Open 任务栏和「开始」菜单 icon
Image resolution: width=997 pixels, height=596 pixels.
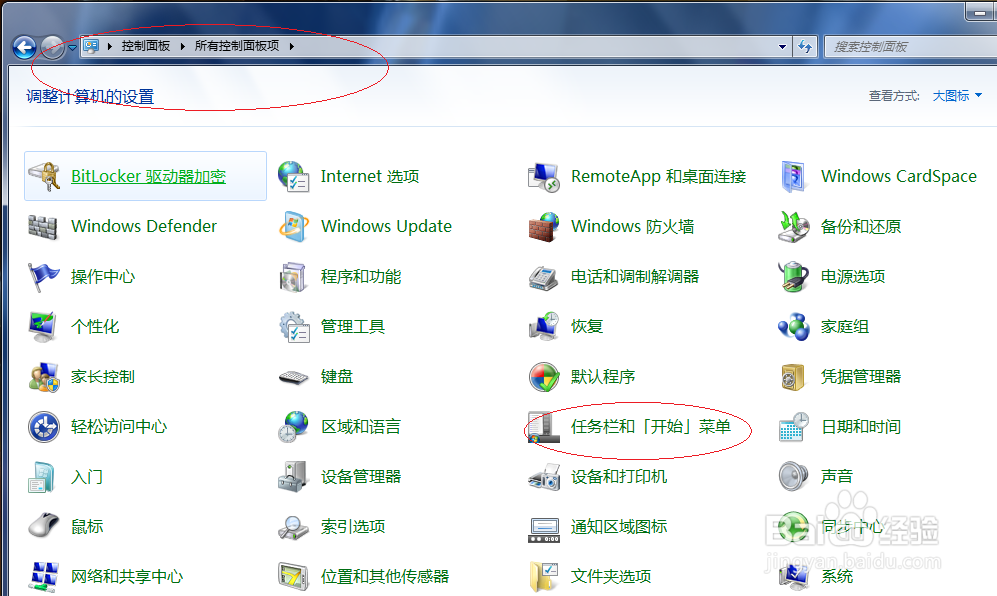tap(544, 427)
